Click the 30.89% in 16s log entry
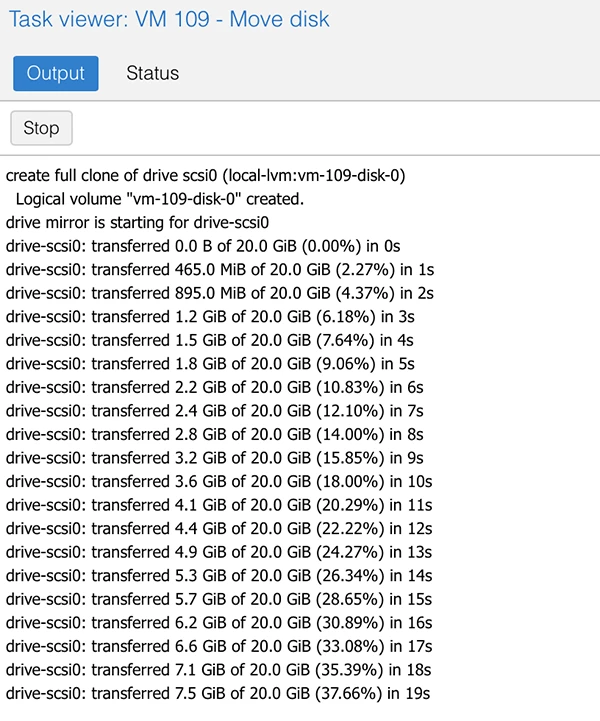Image resolution: width=600 pixels, height=721 pixels. 218,623
